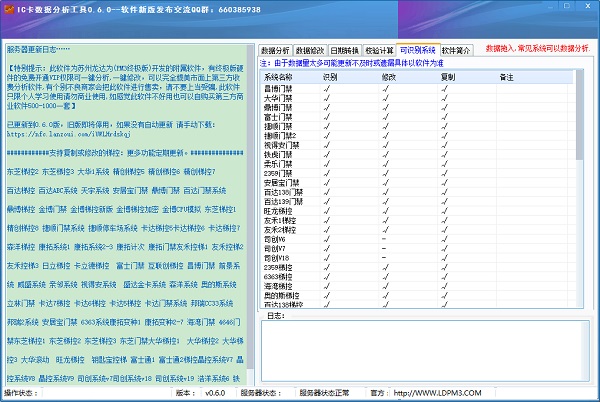
Task: Select the 司创V18 row
Action: (417, 258)
